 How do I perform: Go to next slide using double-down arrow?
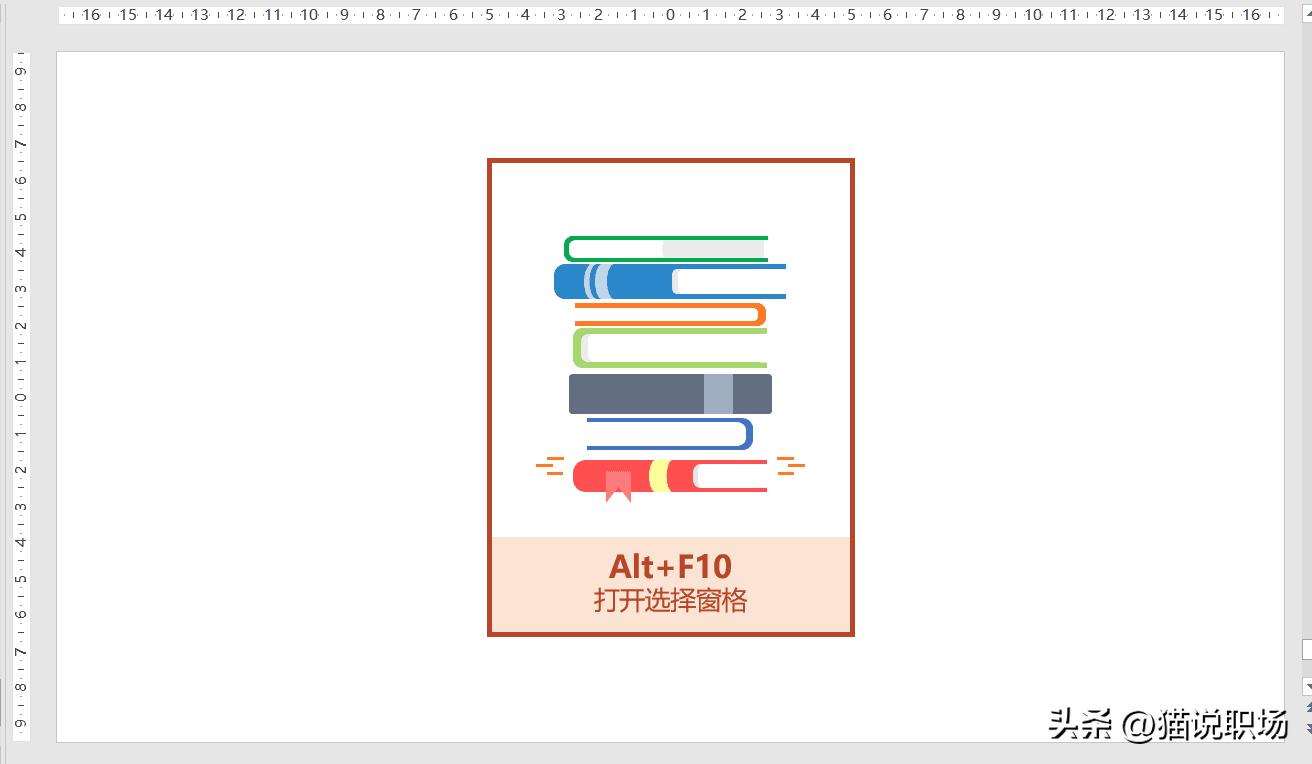[1307, 728]
